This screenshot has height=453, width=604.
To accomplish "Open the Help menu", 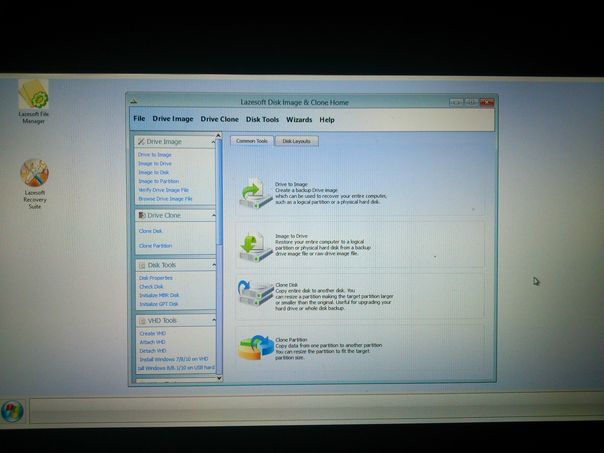I will pos(327,120).
